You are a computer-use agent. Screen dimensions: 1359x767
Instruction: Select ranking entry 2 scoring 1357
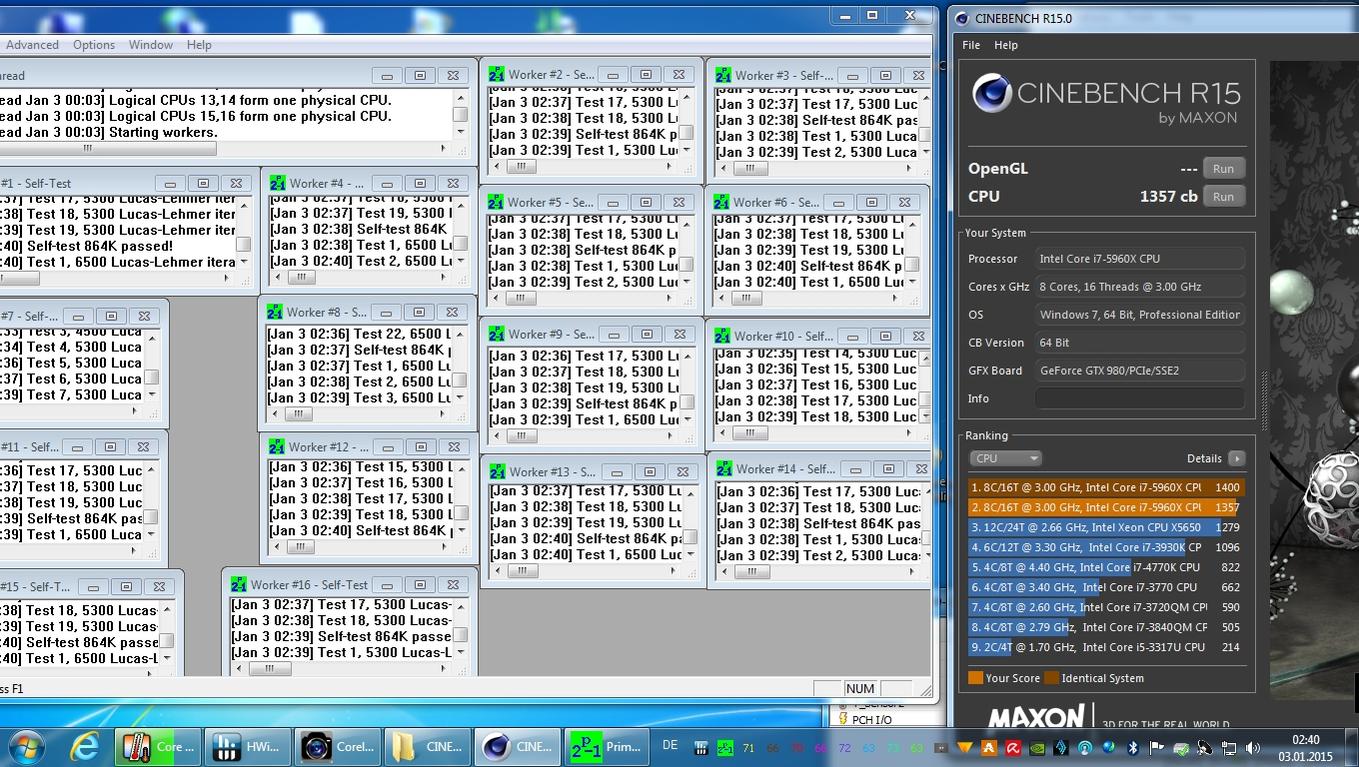pos(1106,507)
